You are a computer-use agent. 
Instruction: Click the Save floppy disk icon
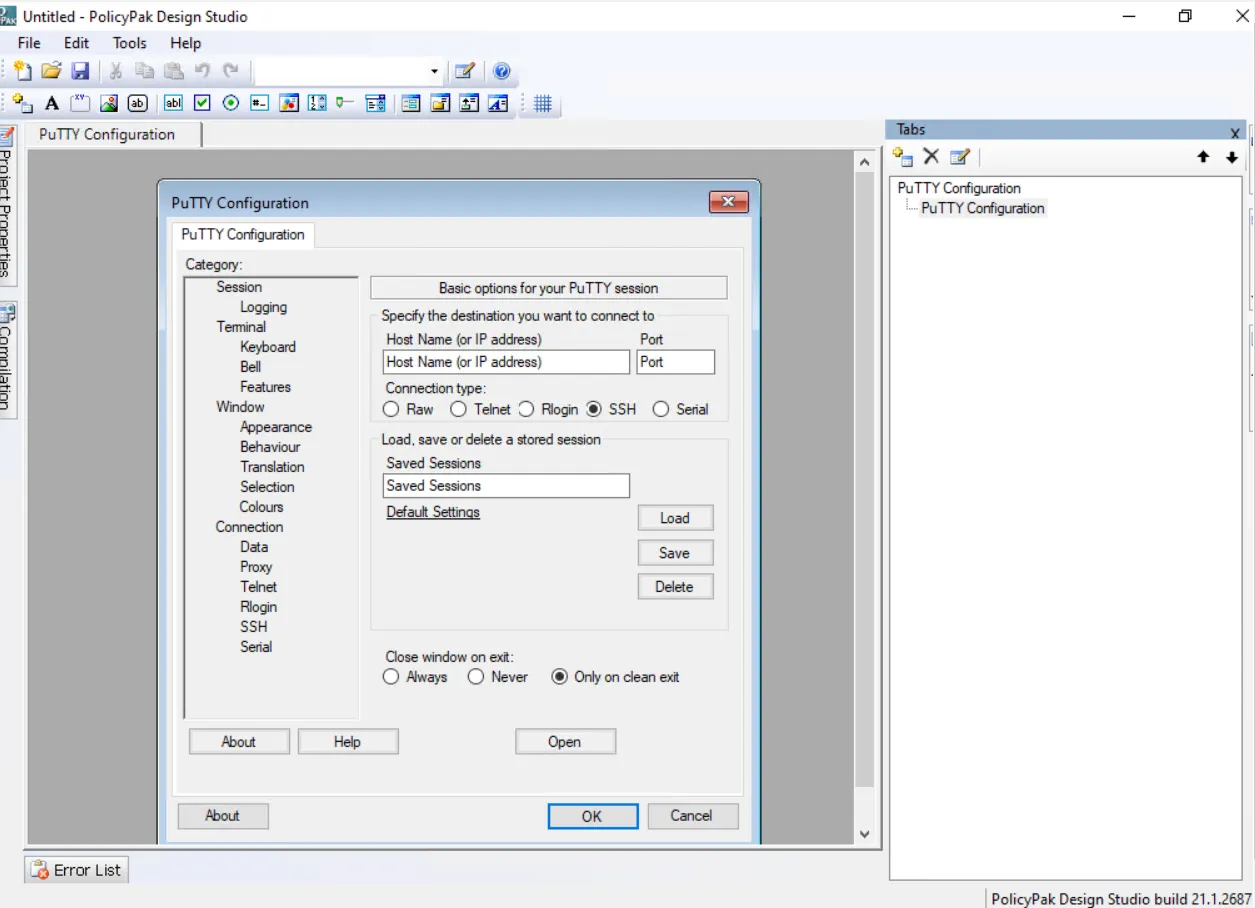80,71
